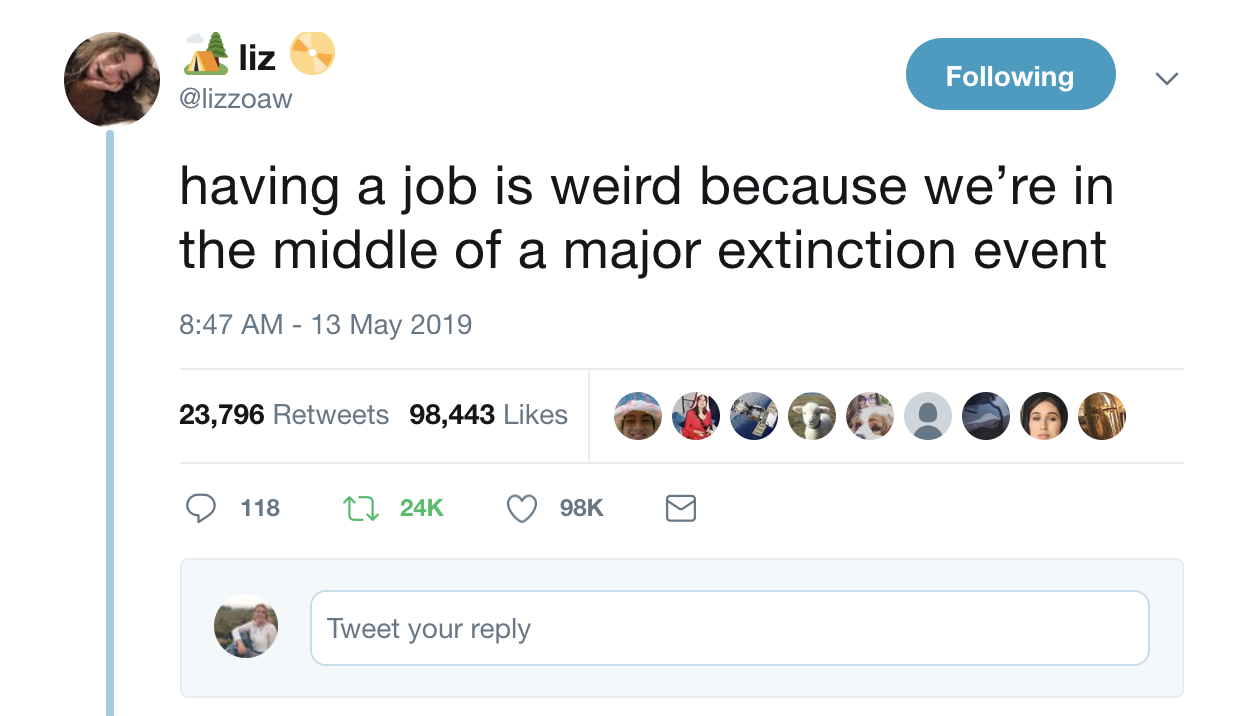
Task: Select the liker avatar with pink hat
Action: [638, 415]
